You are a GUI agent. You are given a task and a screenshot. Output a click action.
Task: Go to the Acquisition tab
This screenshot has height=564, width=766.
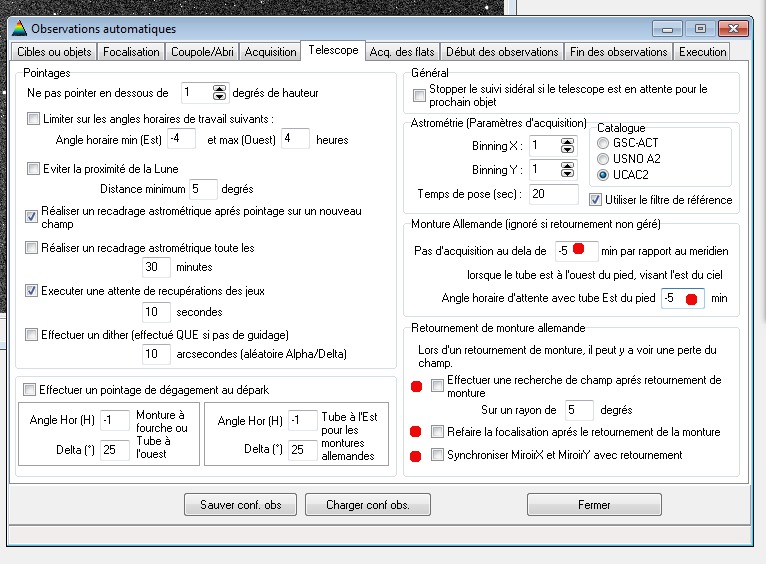pyautogui.click(x=270, y=52)
